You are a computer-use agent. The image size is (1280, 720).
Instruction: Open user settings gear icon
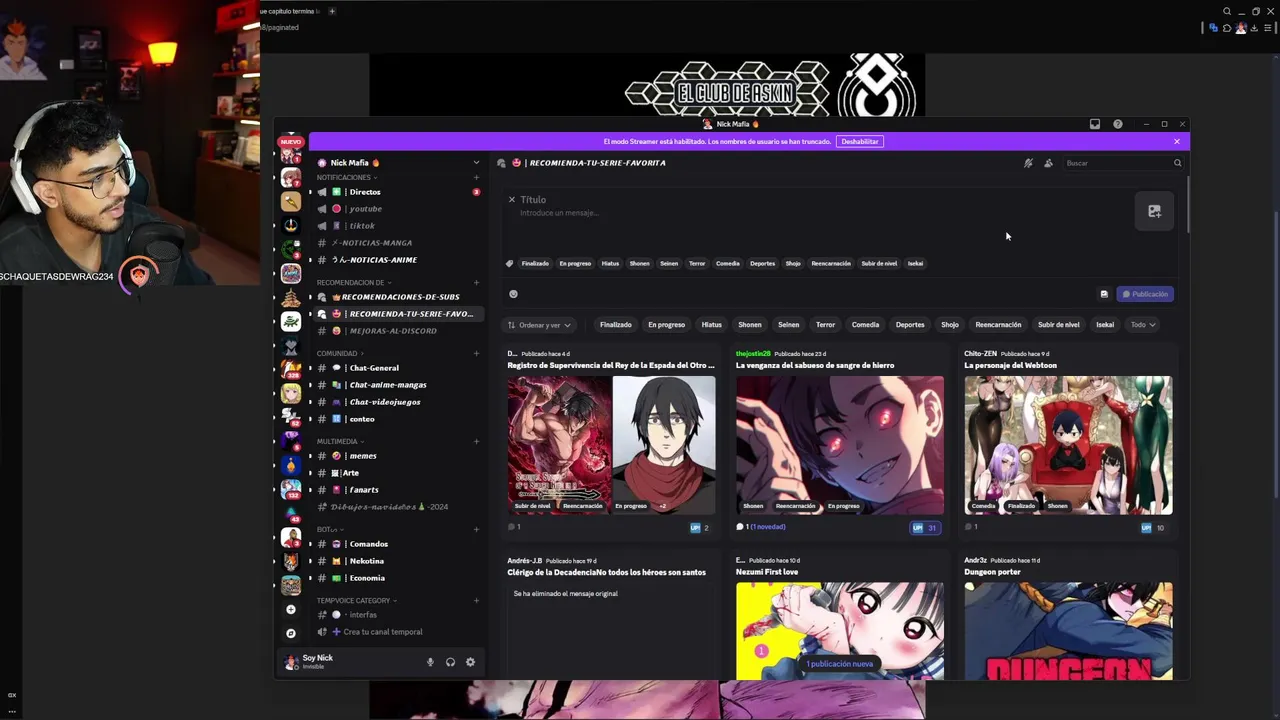click(470, 662)
